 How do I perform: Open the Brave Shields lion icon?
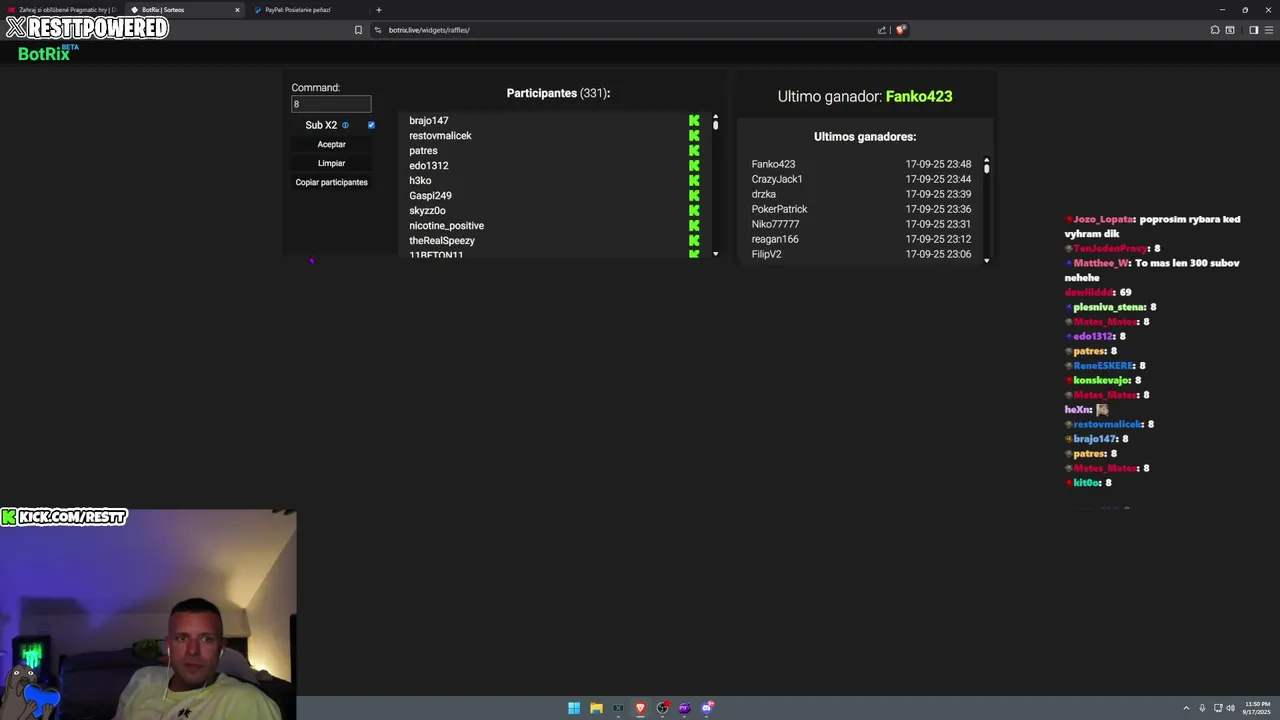(x=901, y=30)
